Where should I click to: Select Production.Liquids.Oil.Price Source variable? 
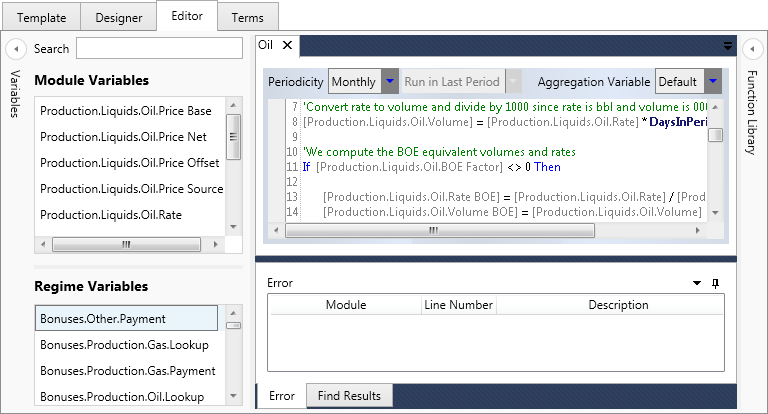[131, 189]
